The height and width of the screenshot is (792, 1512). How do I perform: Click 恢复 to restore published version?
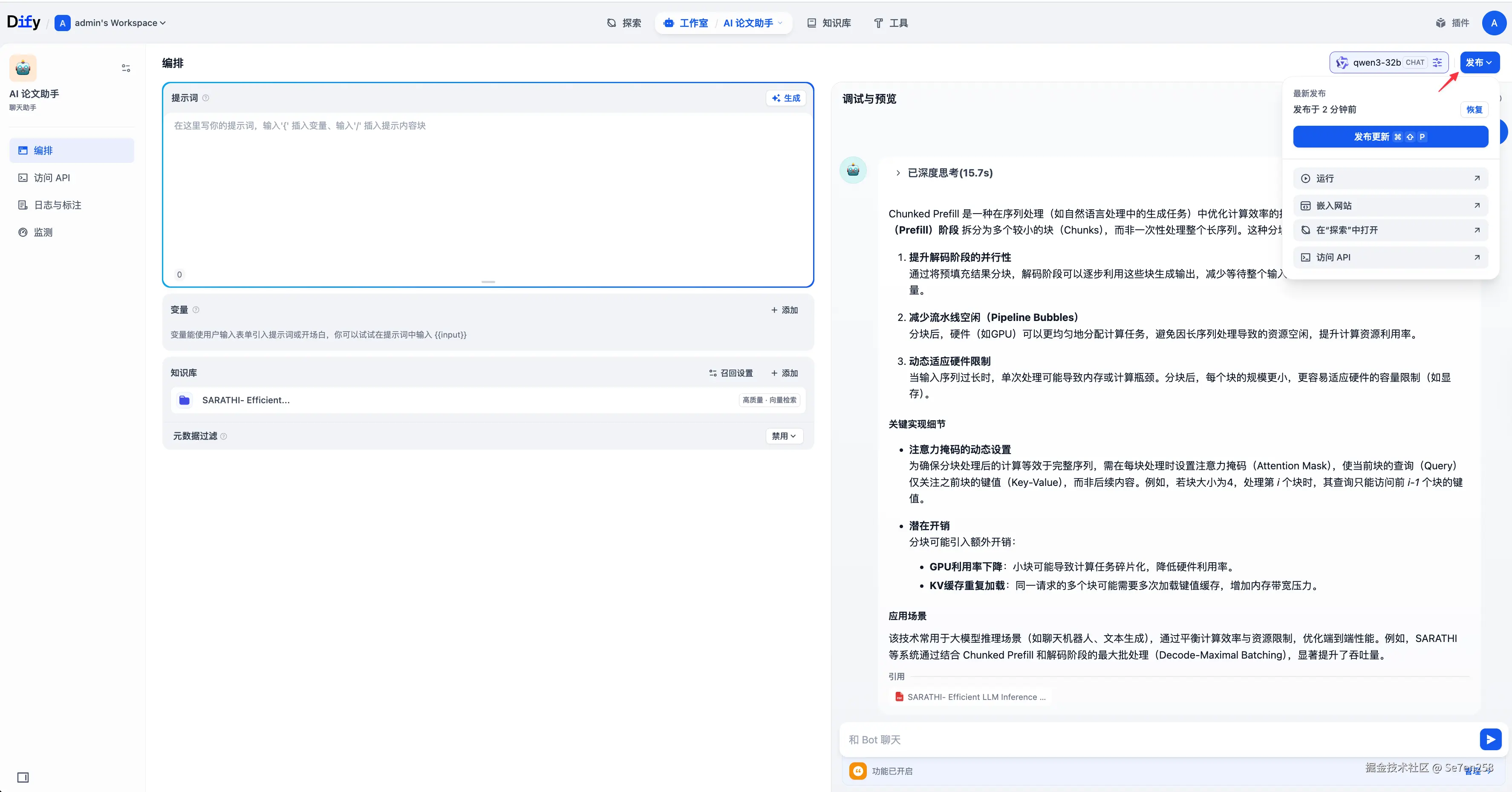(1474, 110)
